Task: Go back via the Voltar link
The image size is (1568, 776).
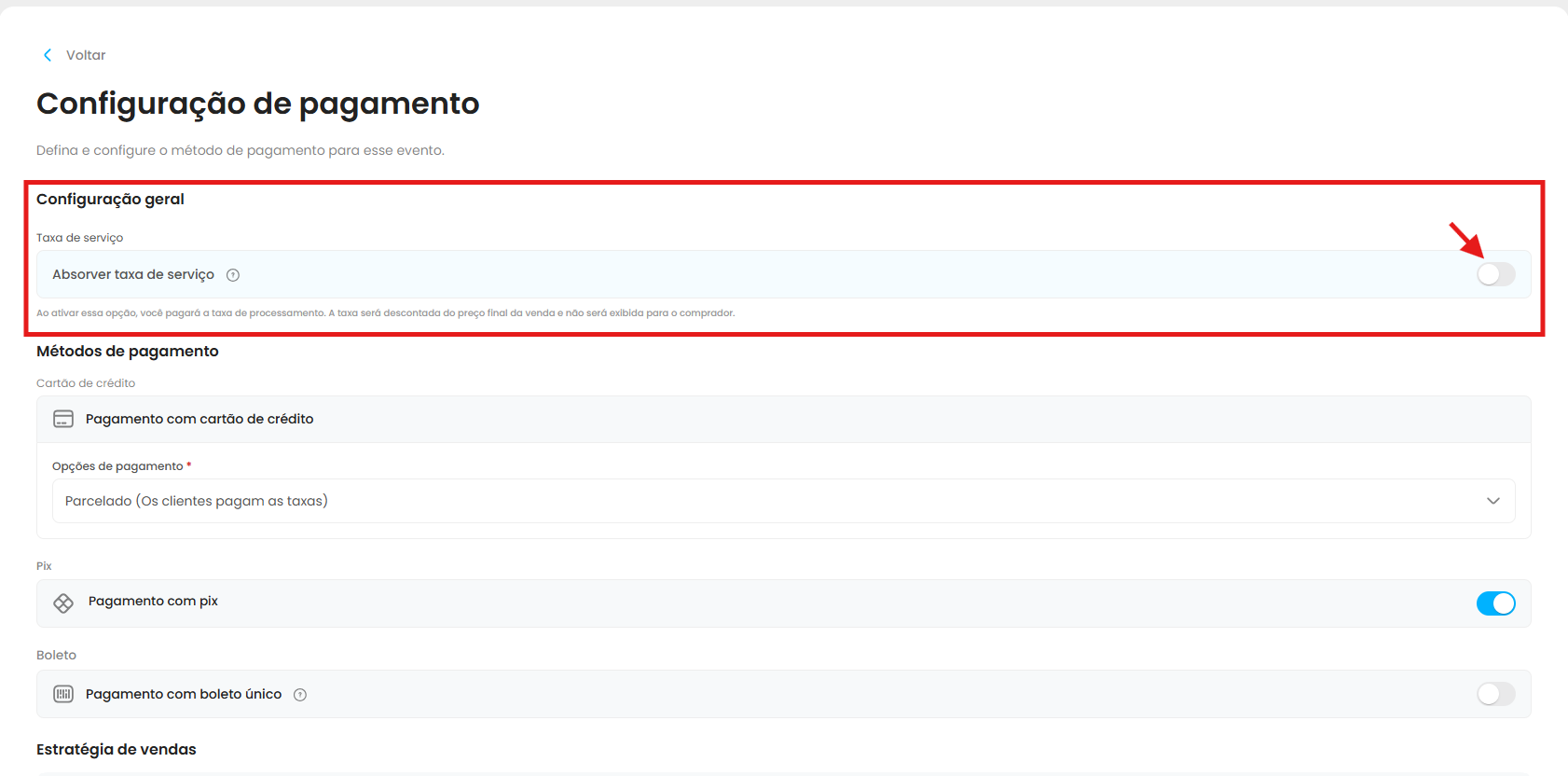Action: 86,55
